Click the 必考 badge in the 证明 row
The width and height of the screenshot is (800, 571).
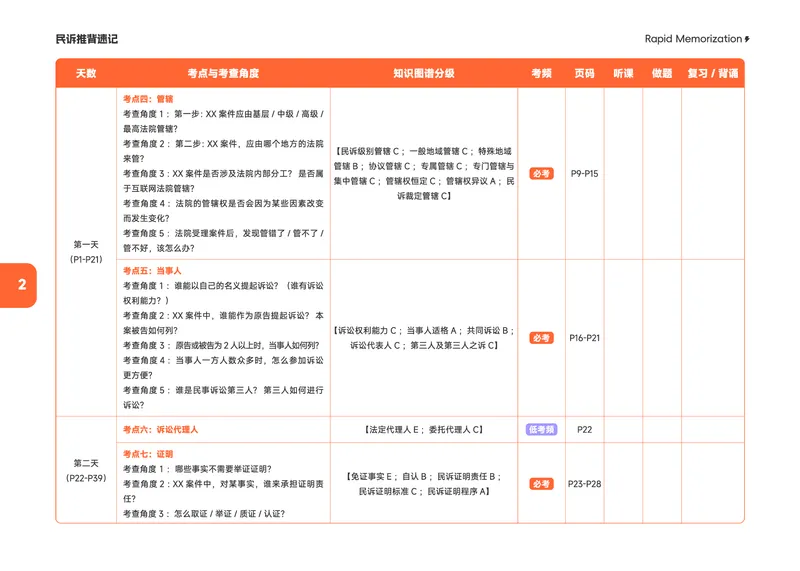pos(541,484)
